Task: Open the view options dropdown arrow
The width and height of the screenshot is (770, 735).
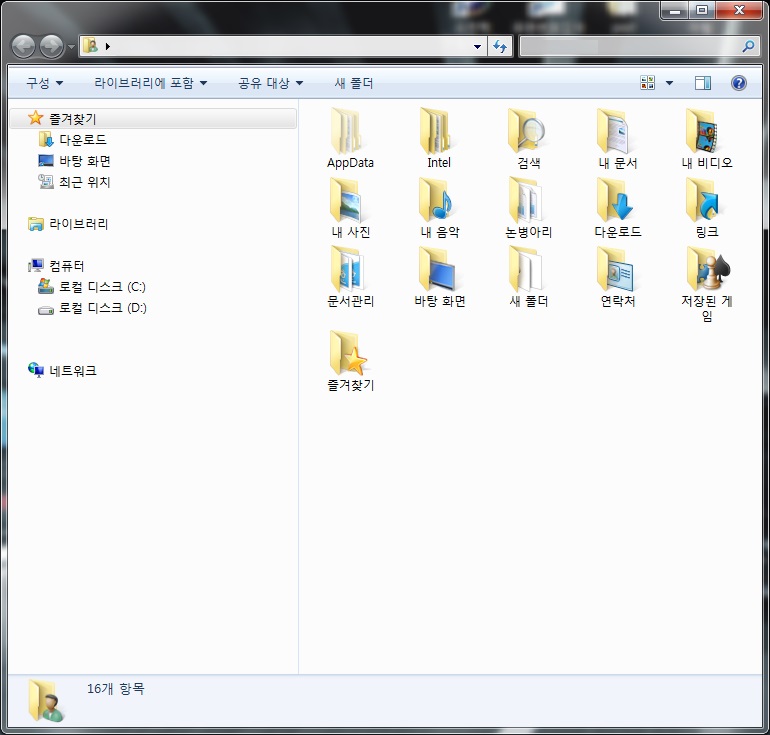Action: pos(669,83)
